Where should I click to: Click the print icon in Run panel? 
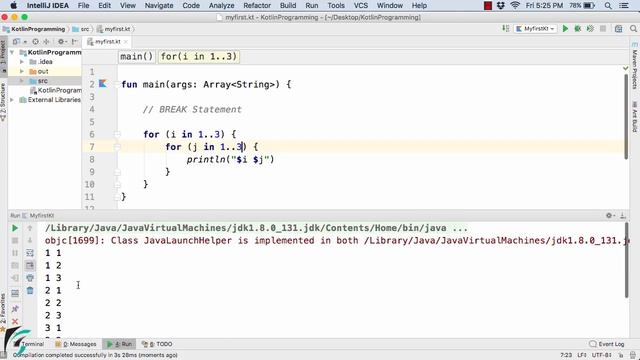30,278
